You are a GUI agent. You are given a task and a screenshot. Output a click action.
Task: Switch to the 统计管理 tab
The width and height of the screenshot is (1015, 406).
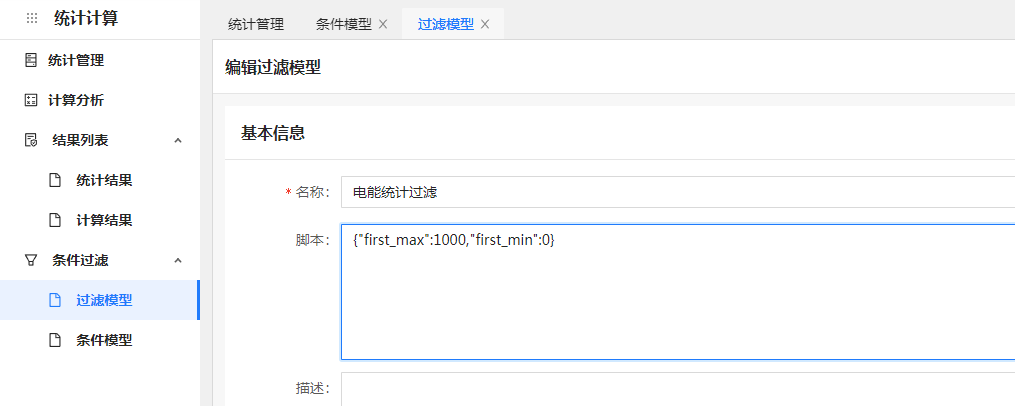click(x=255, y=24)
